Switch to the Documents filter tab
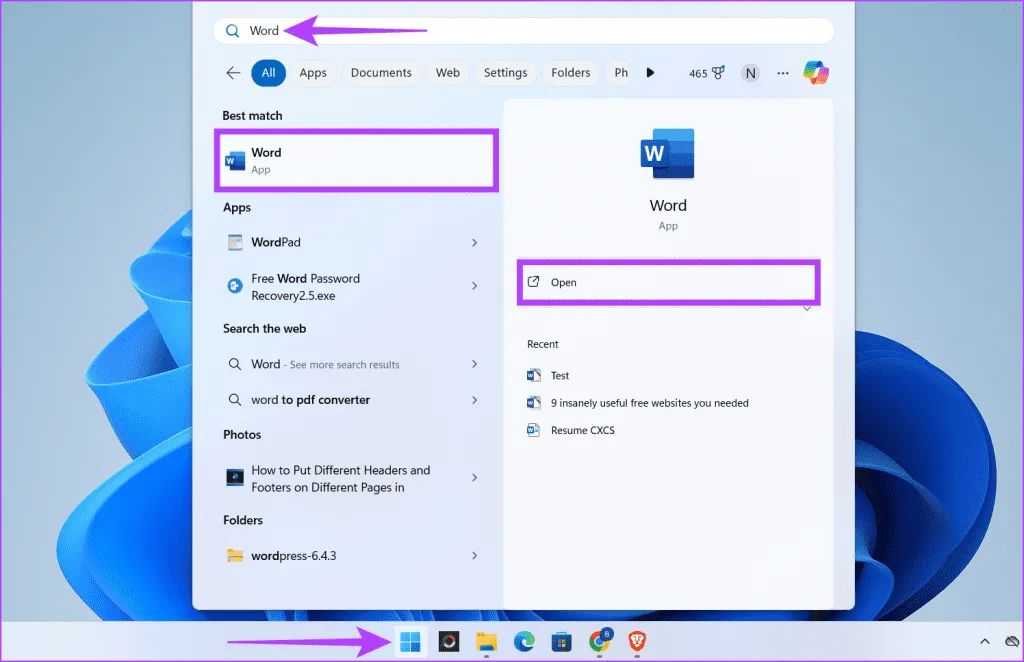Viewport: 1024px width, 662px height. point(381,73)
